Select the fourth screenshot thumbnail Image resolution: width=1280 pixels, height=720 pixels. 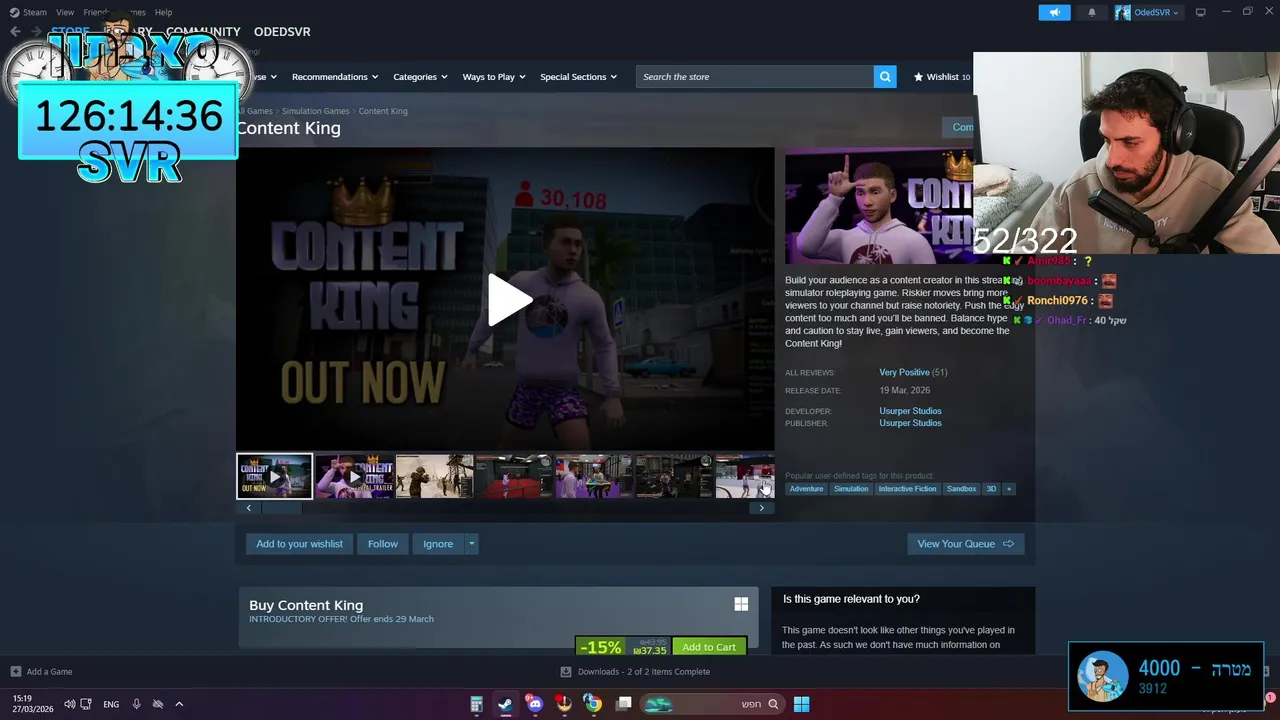point(515,476)
